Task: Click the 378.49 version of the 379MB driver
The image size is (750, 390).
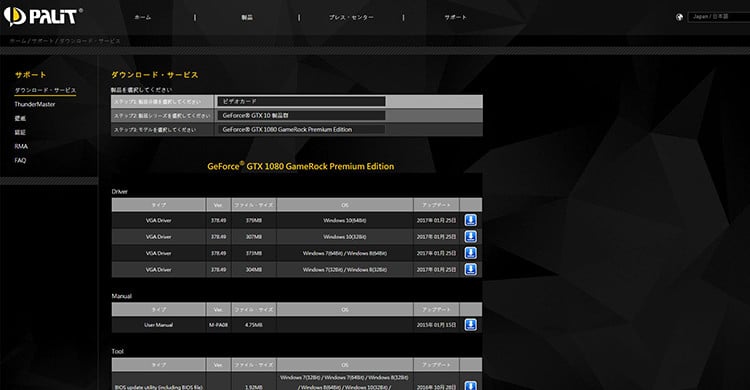Action: pyautogui.click(x=218, y=221)
